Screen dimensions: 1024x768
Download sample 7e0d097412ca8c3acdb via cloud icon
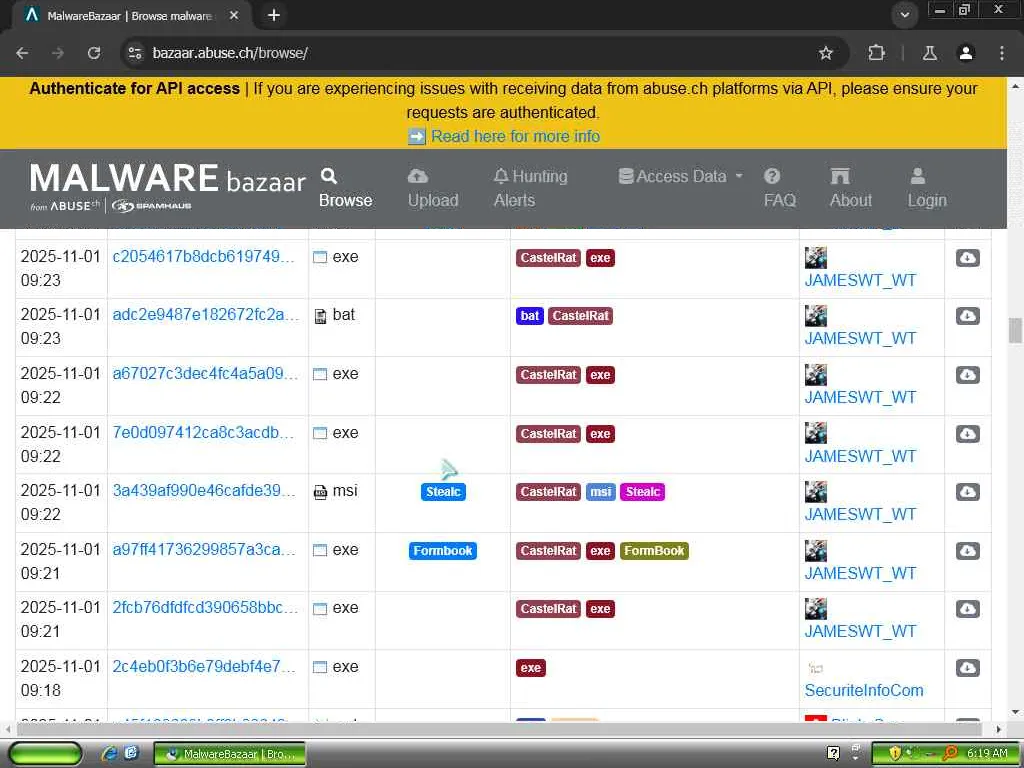point(967,434)
